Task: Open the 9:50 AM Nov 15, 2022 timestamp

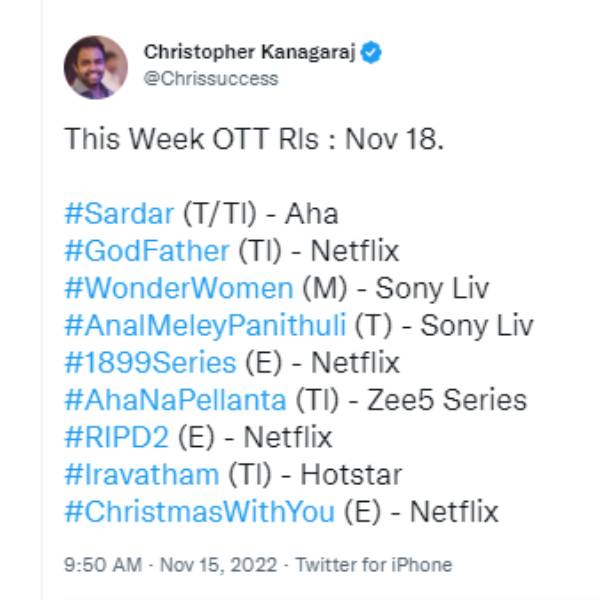Action: [x=174, y=565]
